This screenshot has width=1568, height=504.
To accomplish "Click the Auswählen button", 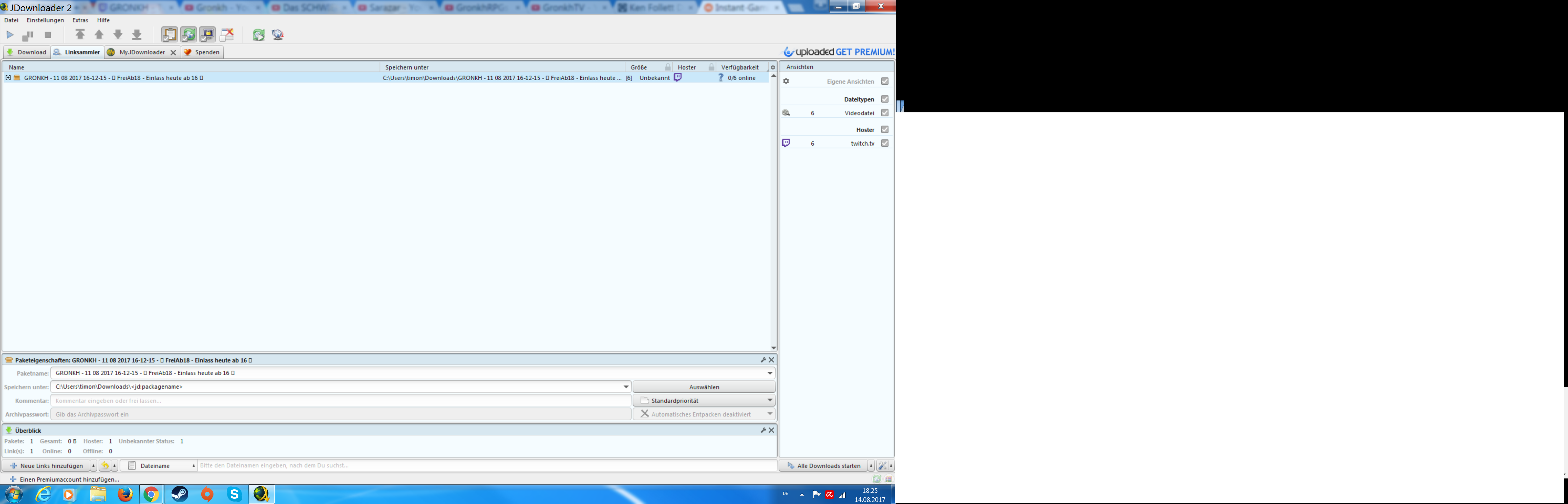I will (x=703, y=387).
